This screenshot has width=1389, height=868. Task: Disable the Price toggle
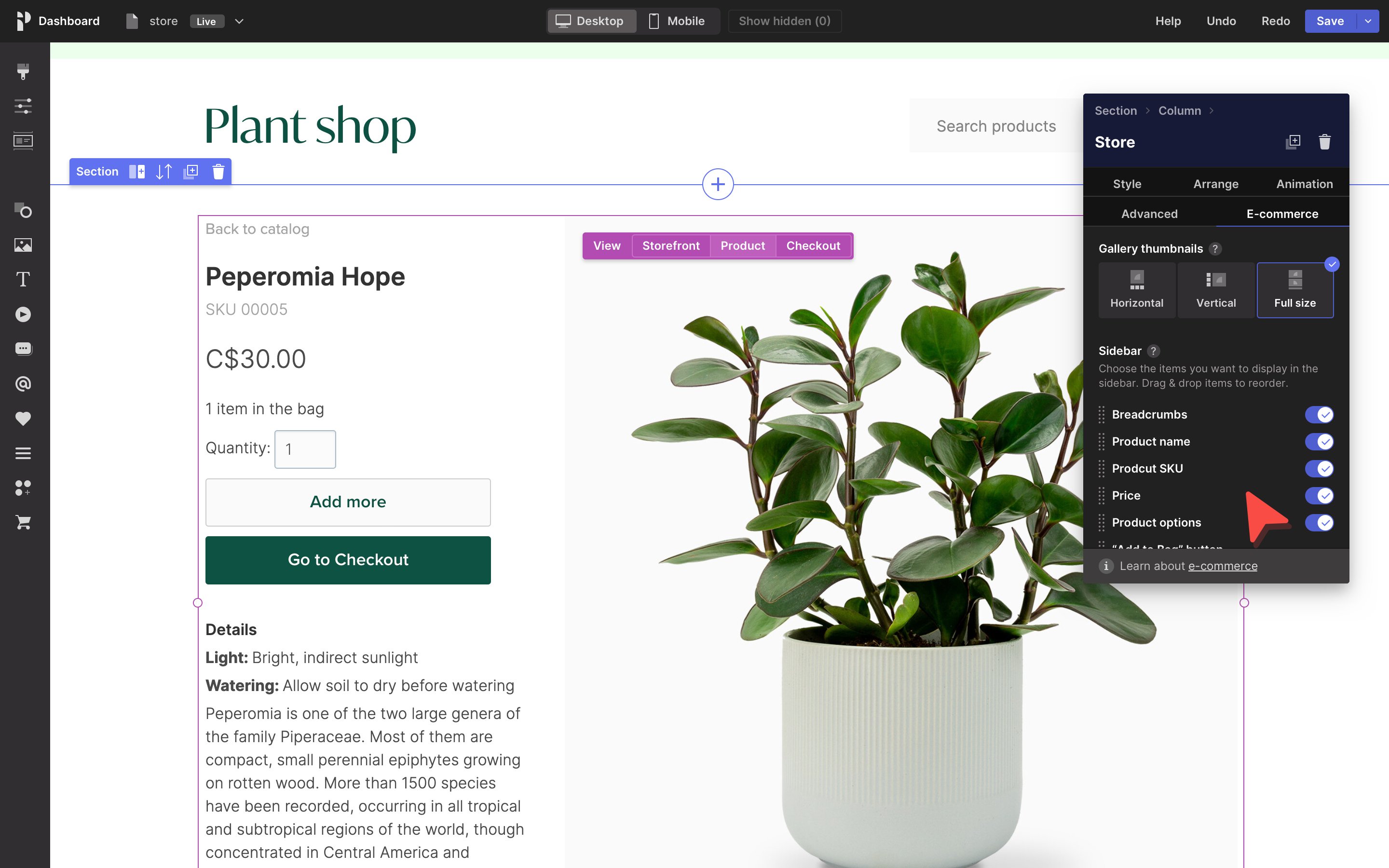pos(1319,495)
